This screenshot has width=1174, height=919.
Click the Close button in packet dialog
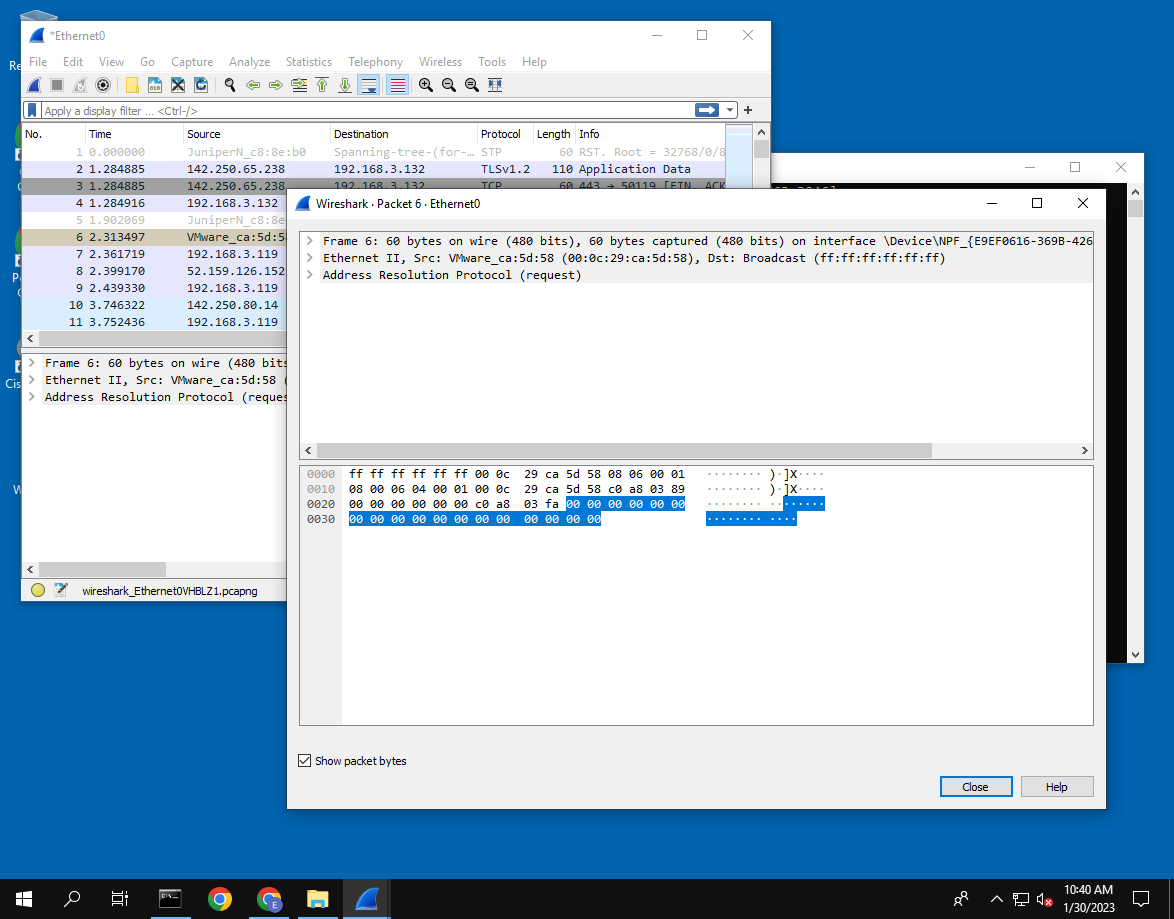click(x=976, y=786)
